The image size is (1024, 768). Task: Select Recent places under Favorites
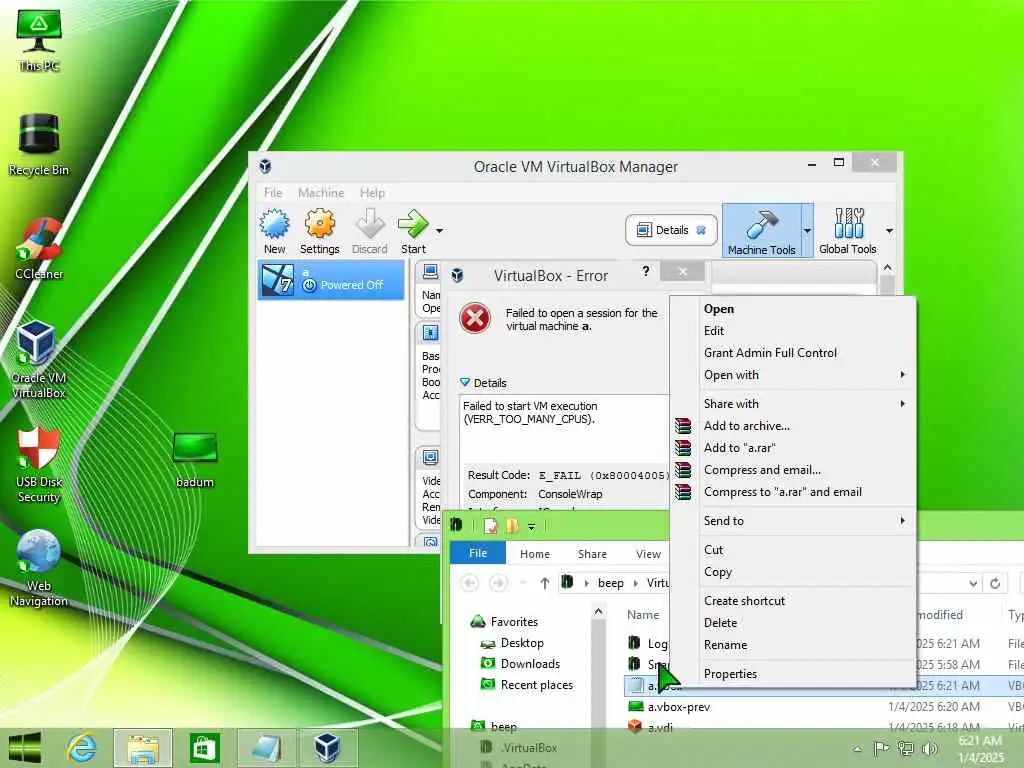(x=537, y=685)
